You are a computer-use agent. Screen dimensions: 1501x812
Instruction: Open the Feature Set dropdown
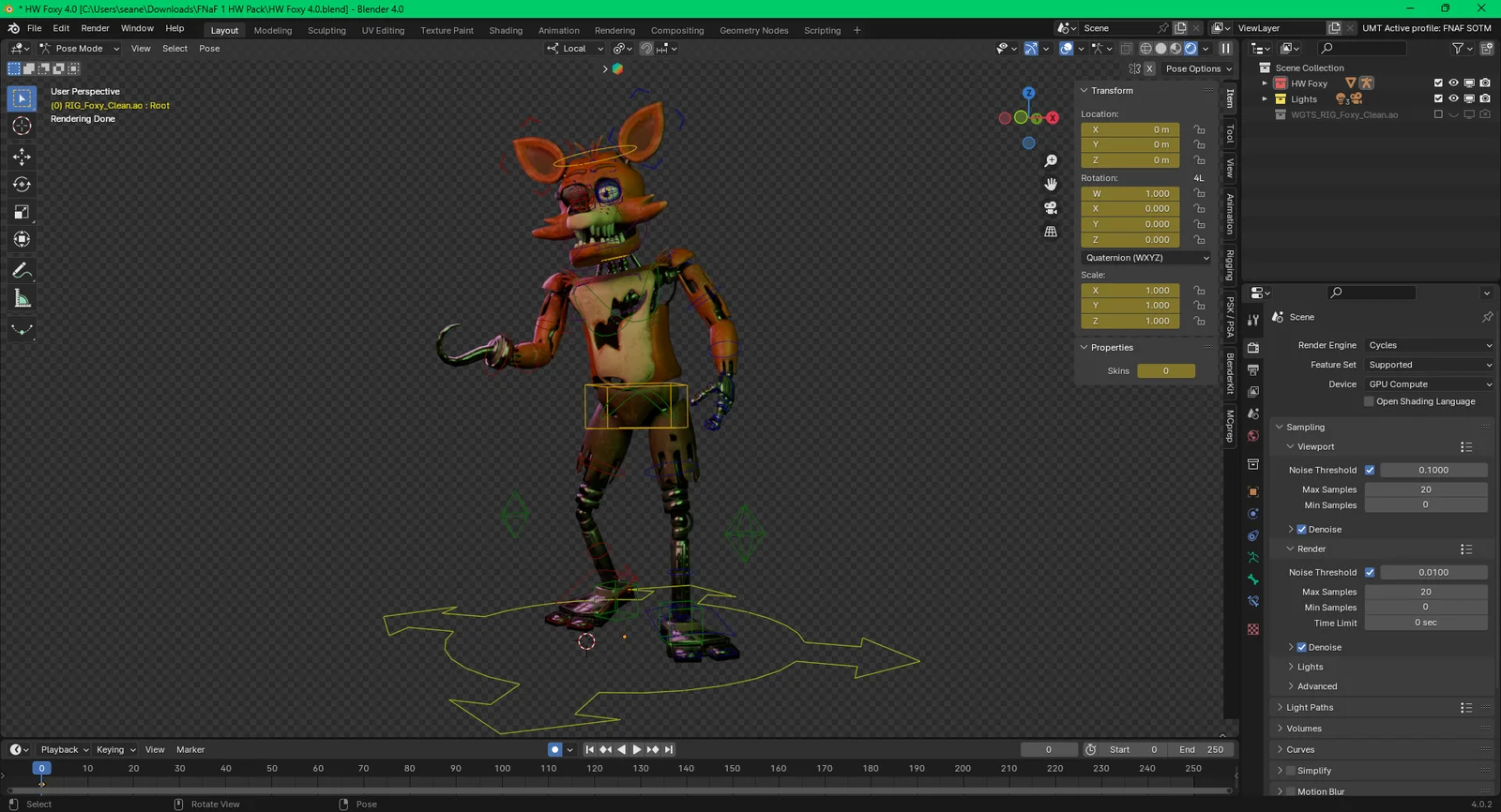click(x=1430, y=365)
